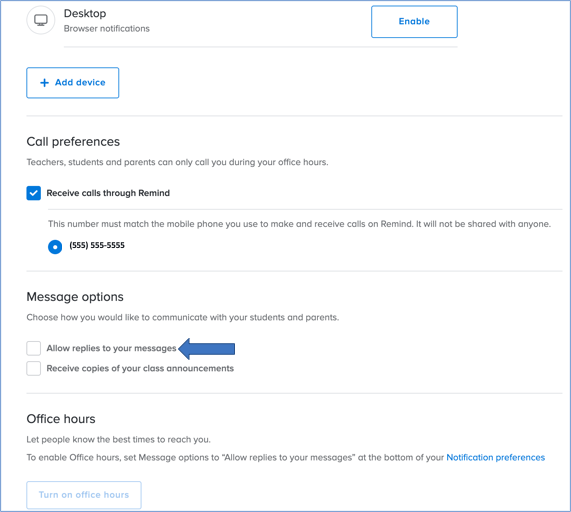Uncheck Receive calls through Remind
Viewport: 571px width, 512px height.
click(34, 193)
